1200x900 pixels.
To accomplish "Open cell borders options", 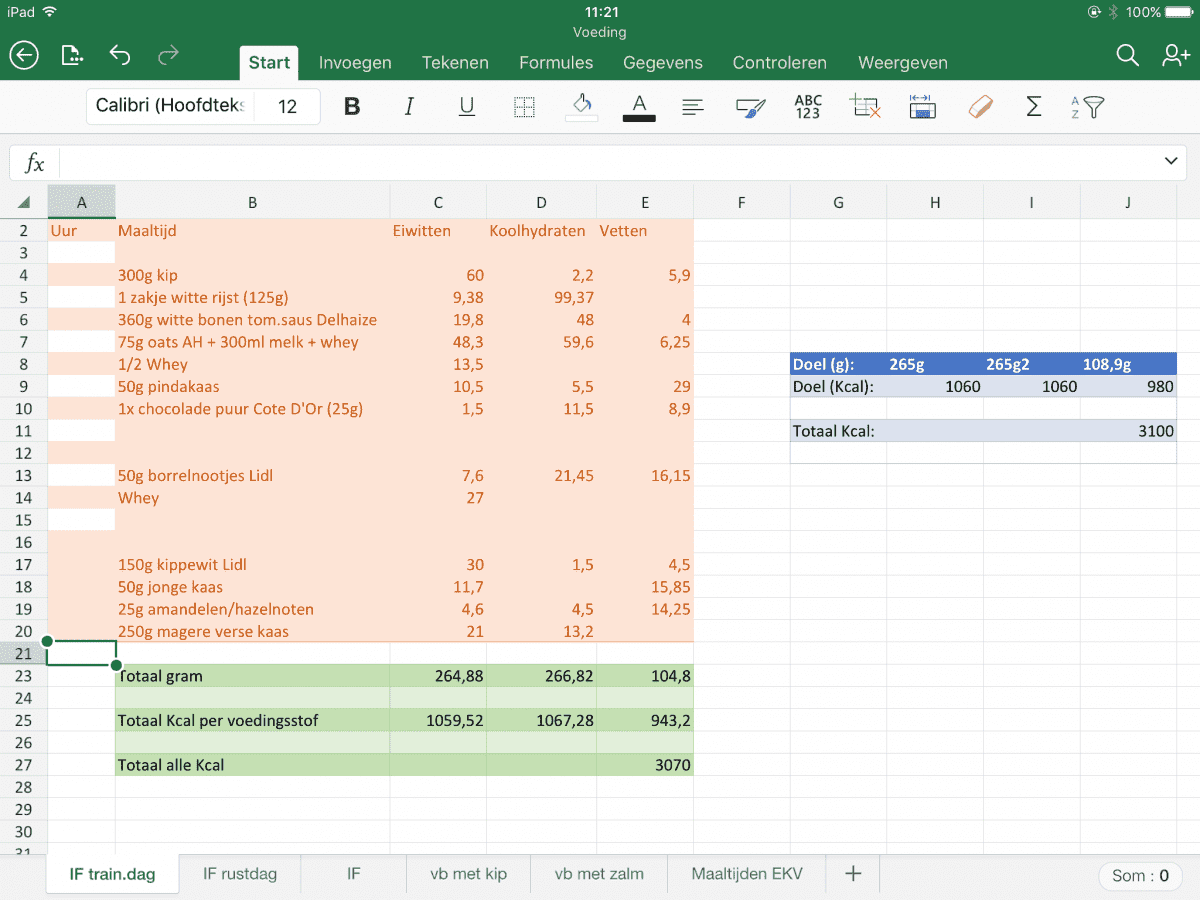I will pyautogui.click(x=524, y=107).
